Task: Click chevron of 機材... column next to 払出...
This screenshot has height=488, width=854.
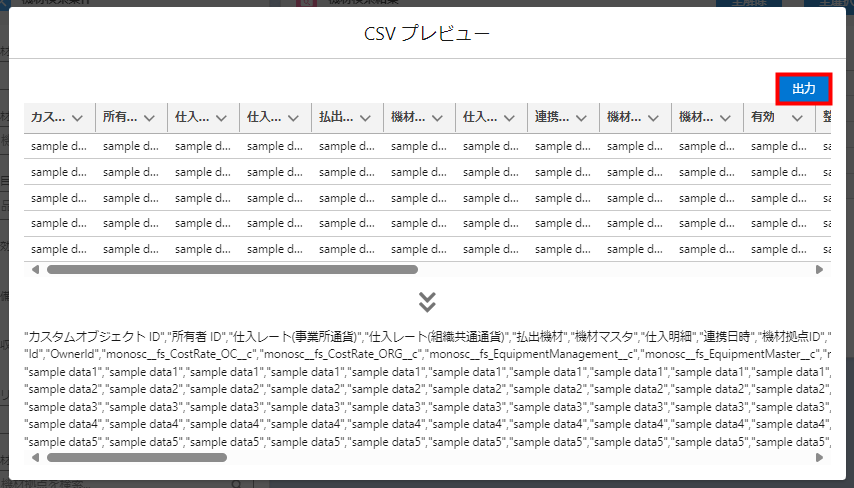Action: point(437,118)
